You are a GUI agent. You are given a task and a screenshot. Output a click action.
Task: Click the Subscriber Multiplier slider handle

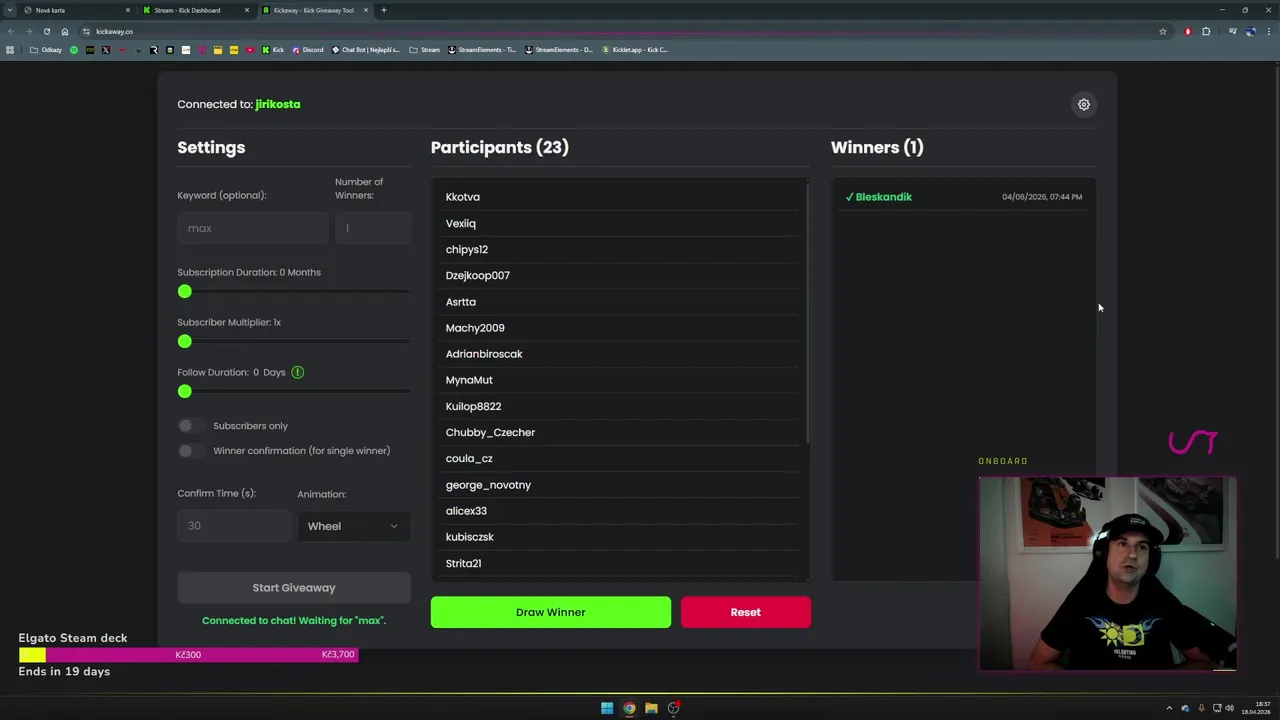click(x=185, y=341)
